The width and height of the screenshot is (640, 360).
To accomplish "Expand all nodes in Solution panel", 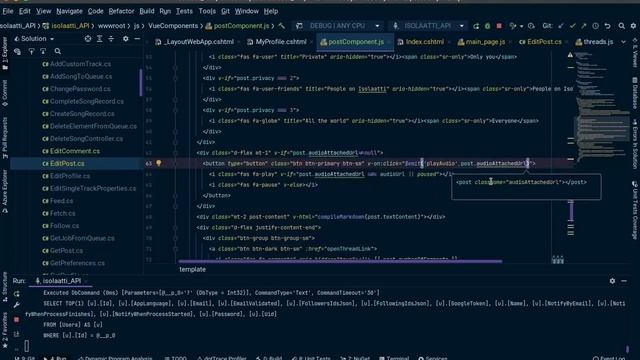I will [x=100, y=39].
